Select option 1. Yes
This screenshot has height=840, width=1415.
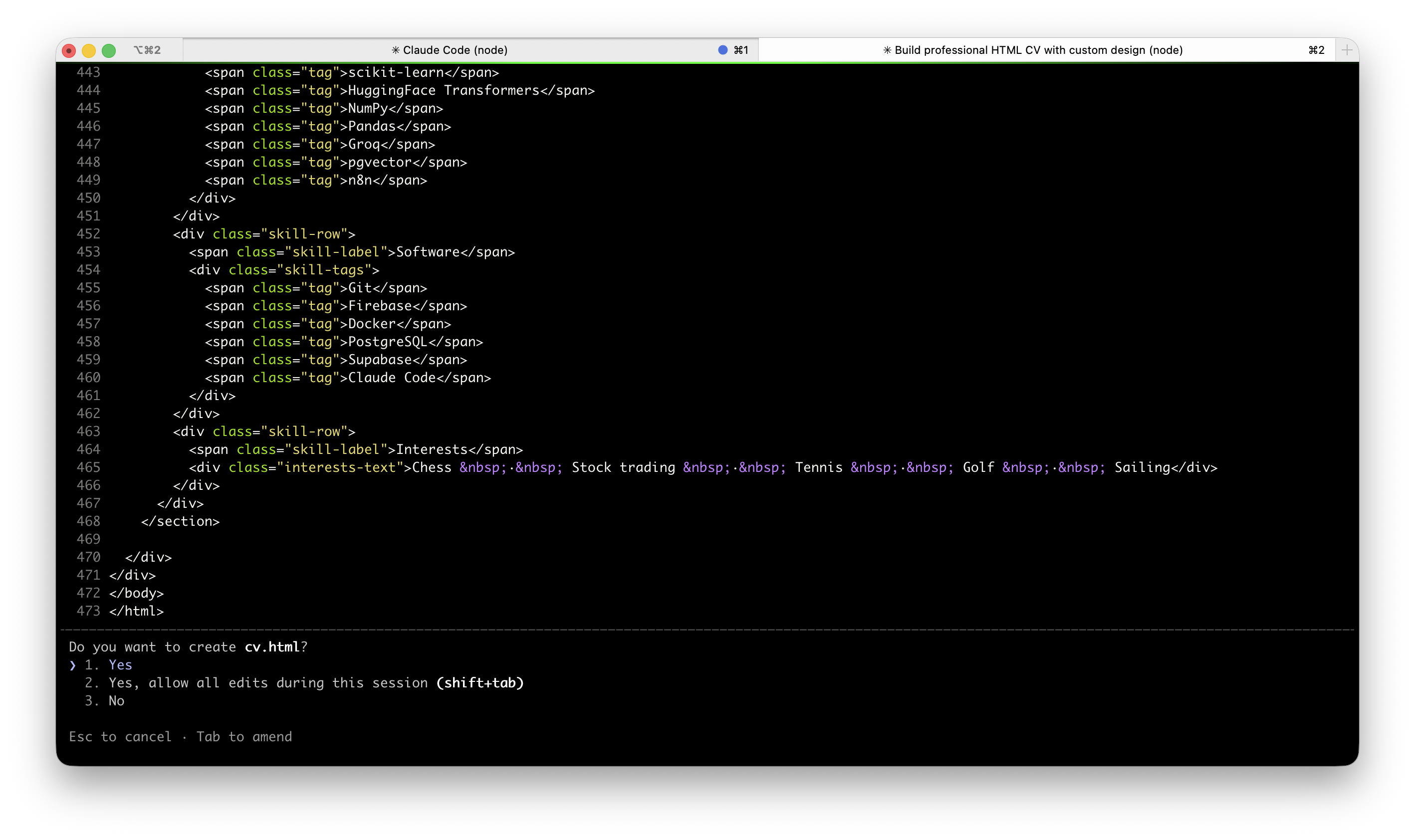[108, 664]
